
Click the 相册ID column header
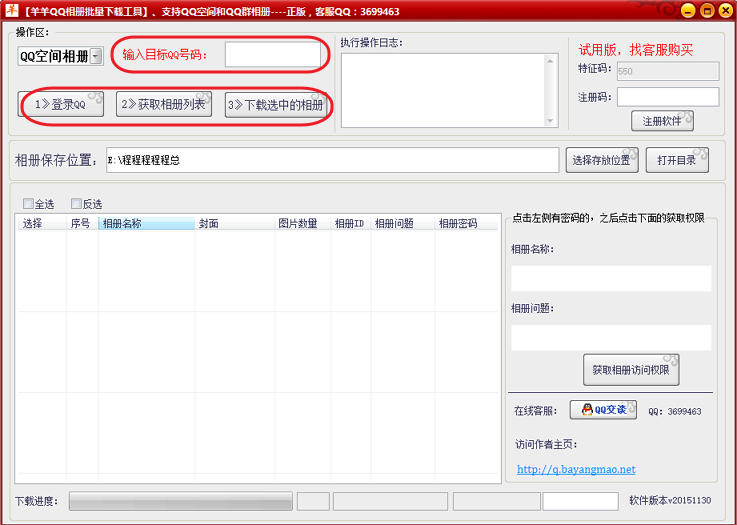click(351, 223)
